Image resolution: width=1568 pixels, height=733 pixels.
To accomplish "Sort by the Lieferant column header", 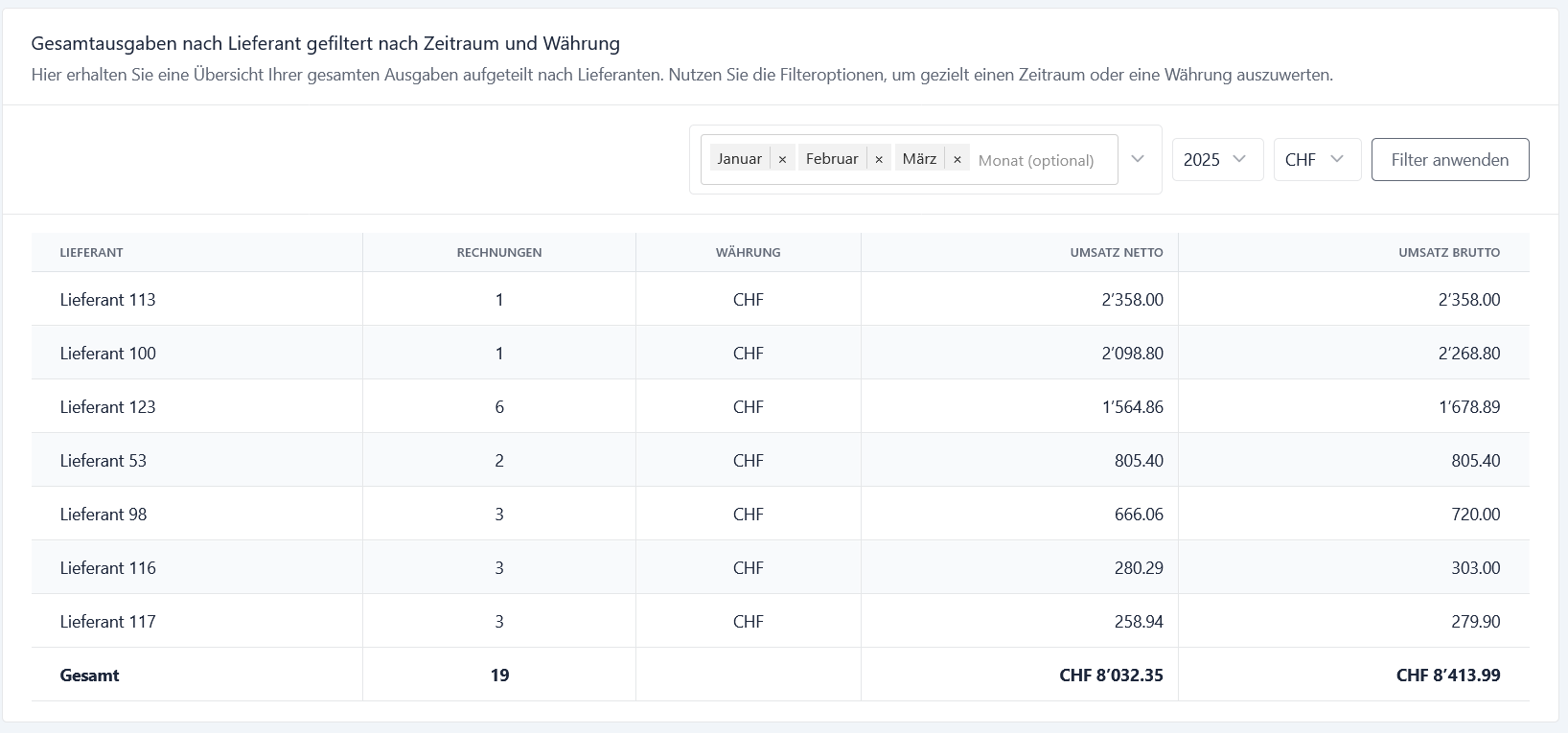I will pos(91,253).
